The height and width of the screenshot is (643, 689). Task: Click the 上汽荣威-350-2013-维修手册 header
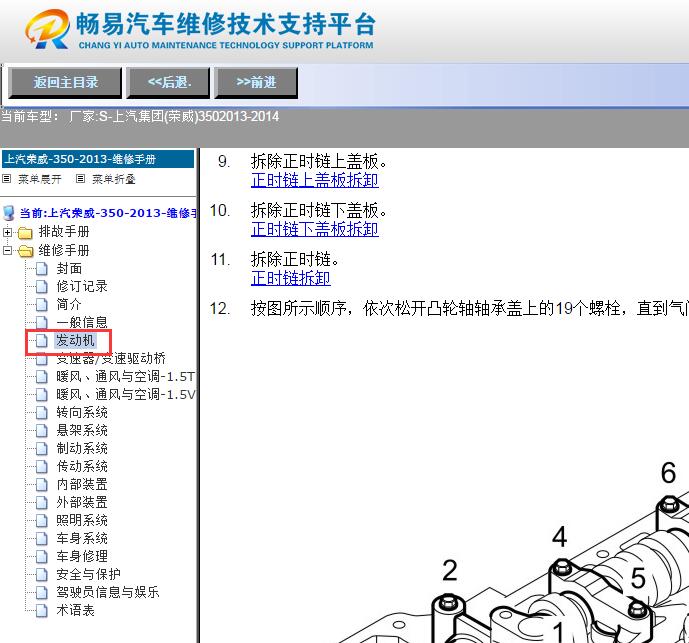[98, 159]
